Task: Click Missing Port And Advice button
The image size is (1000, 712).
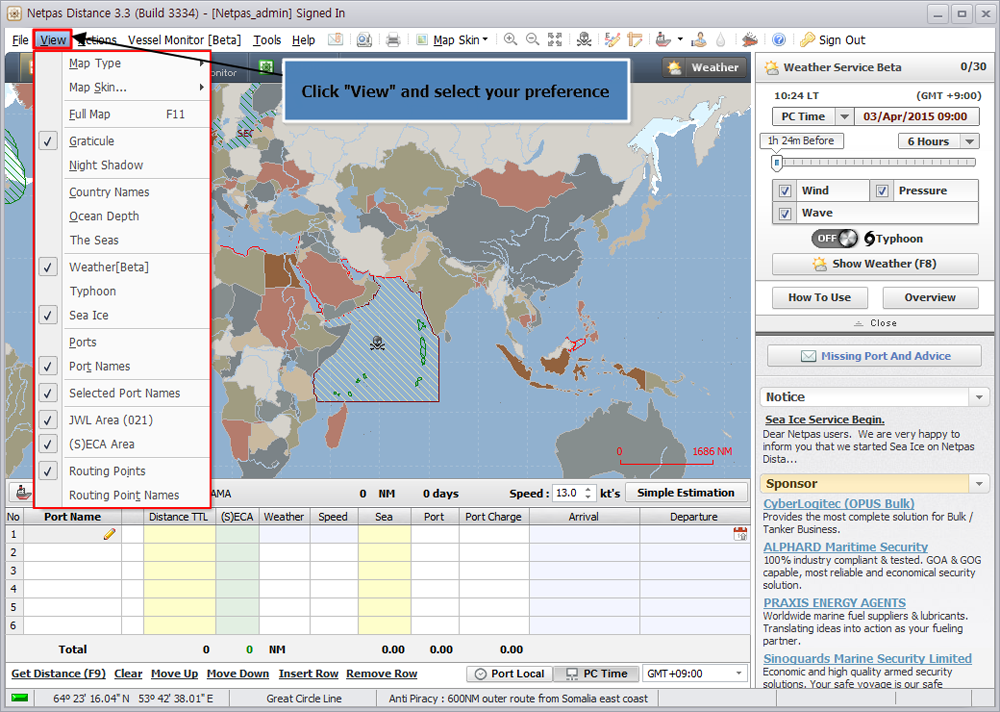Action: pos(874,356)
